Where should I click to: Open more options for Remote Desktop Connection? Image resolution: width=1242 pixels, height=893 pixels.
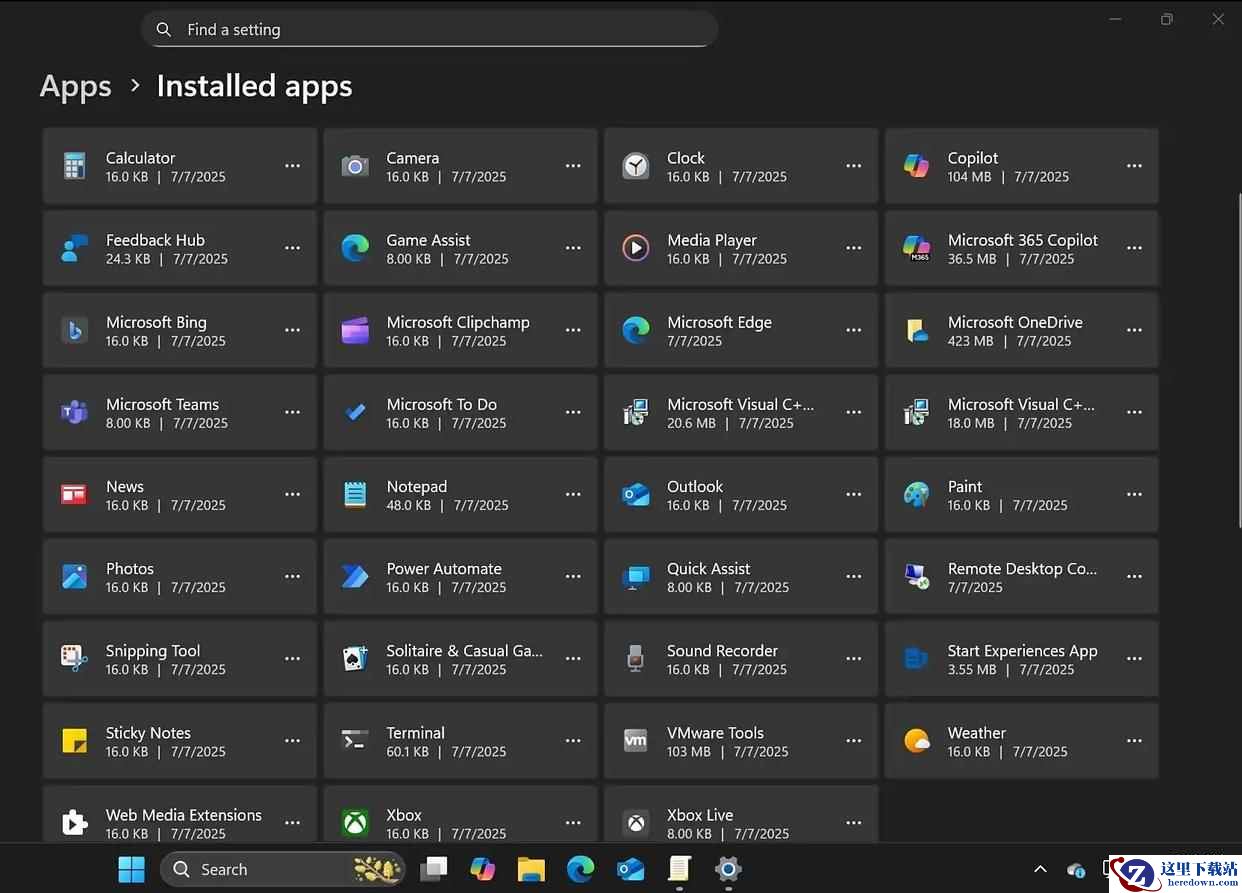point(1134,576)
